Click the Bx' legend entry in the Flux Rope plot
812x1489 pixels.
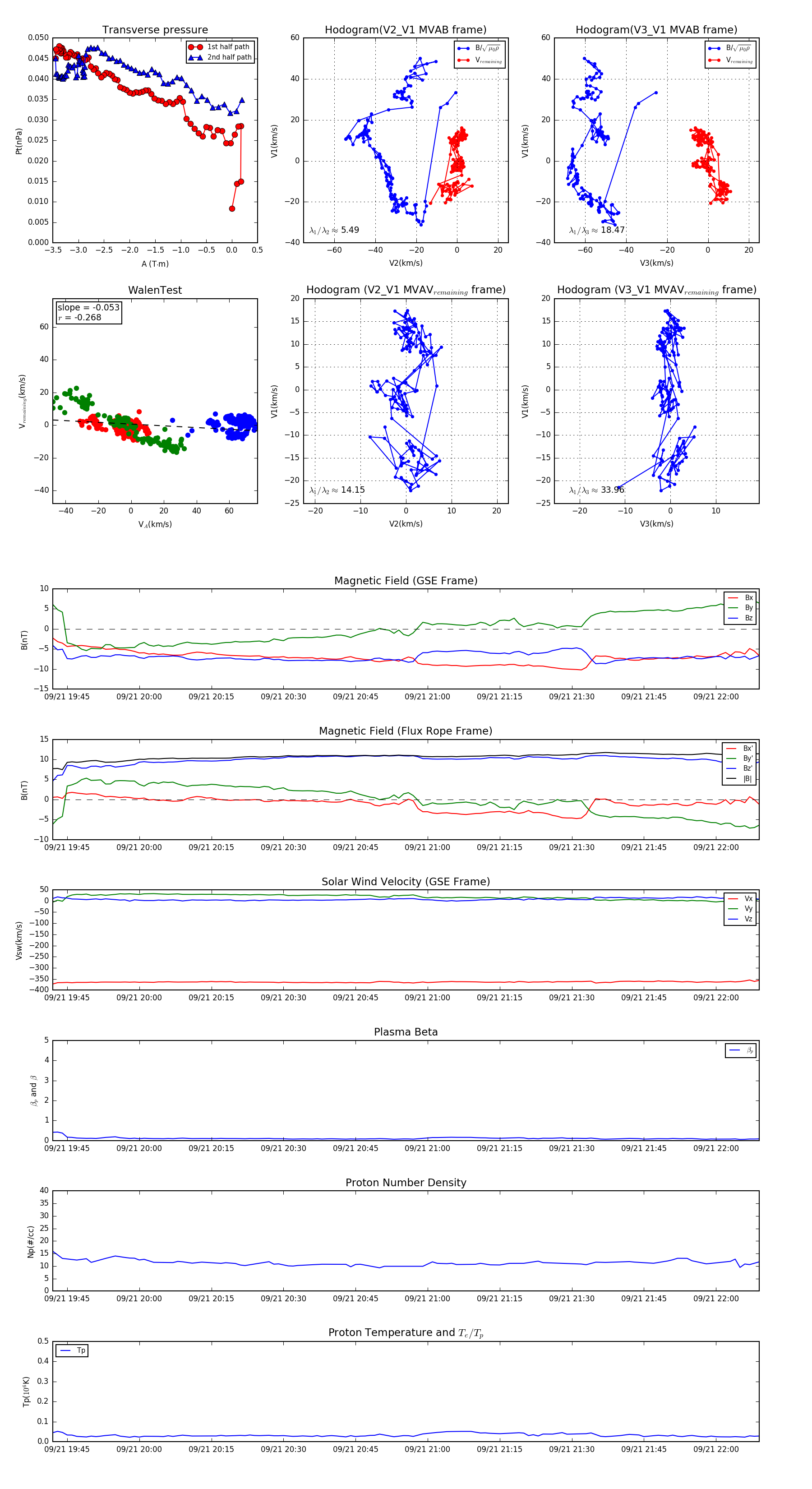click(x=739, y=749)
